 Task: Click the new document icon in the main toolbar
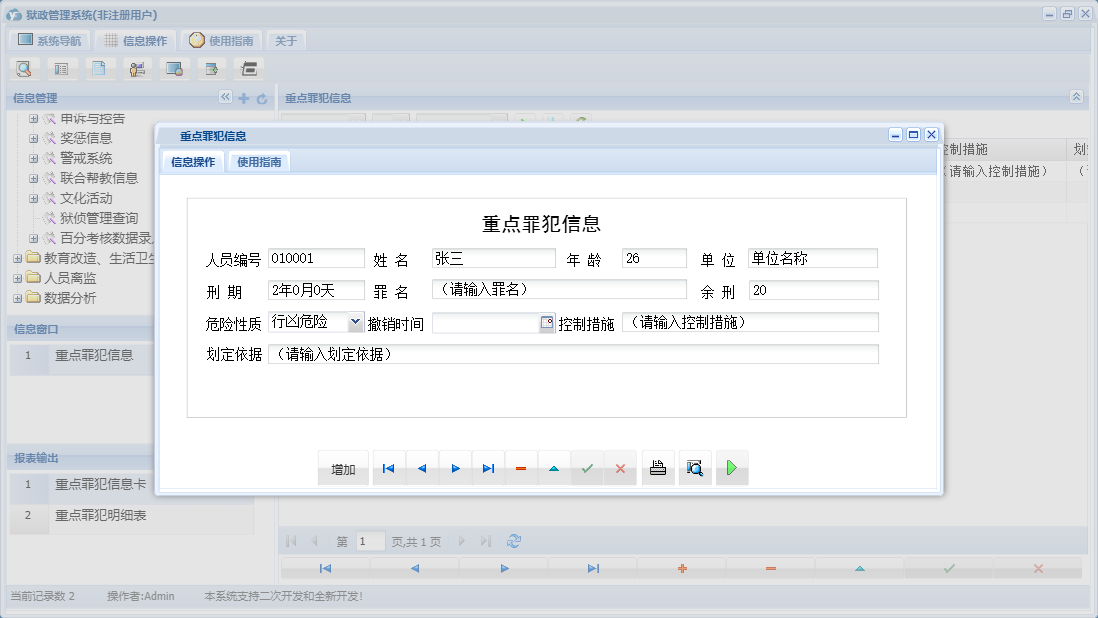(100, 68)
